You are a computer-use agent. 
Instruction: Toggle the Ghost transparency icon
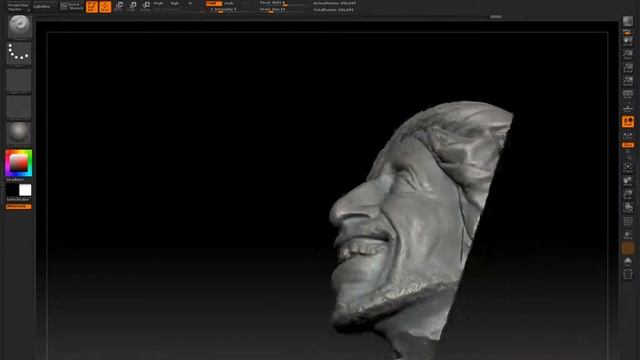628,248
